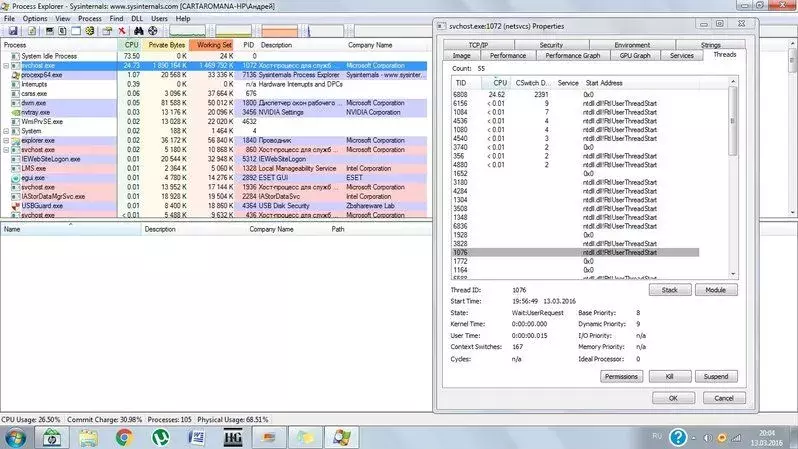The height and width of the screenshot is (449, 798).
Task: Click the Save toolbar icon
Action: coord(13,31)
